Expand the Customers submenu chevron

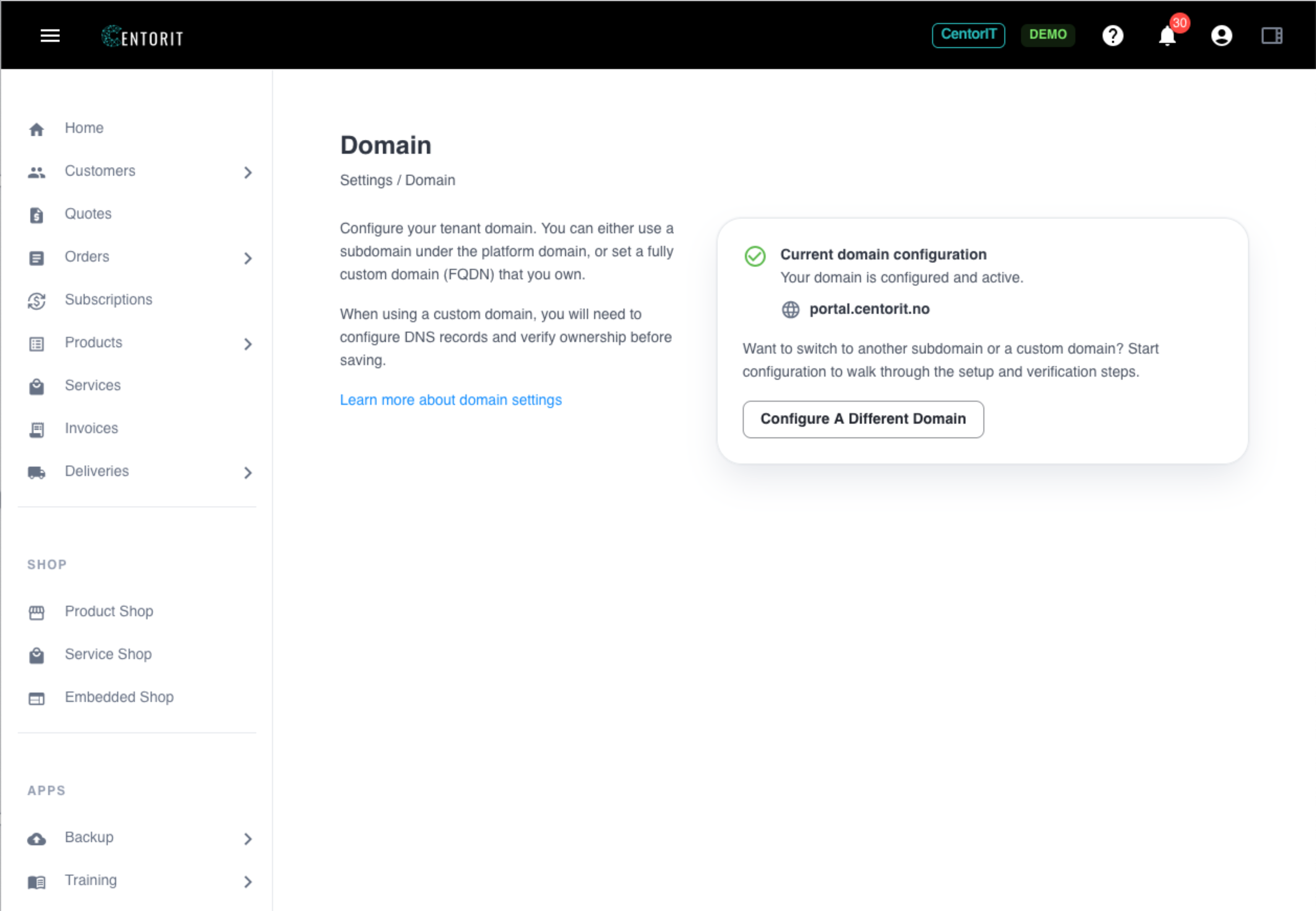pyautogui.click(x=248, y=172)
